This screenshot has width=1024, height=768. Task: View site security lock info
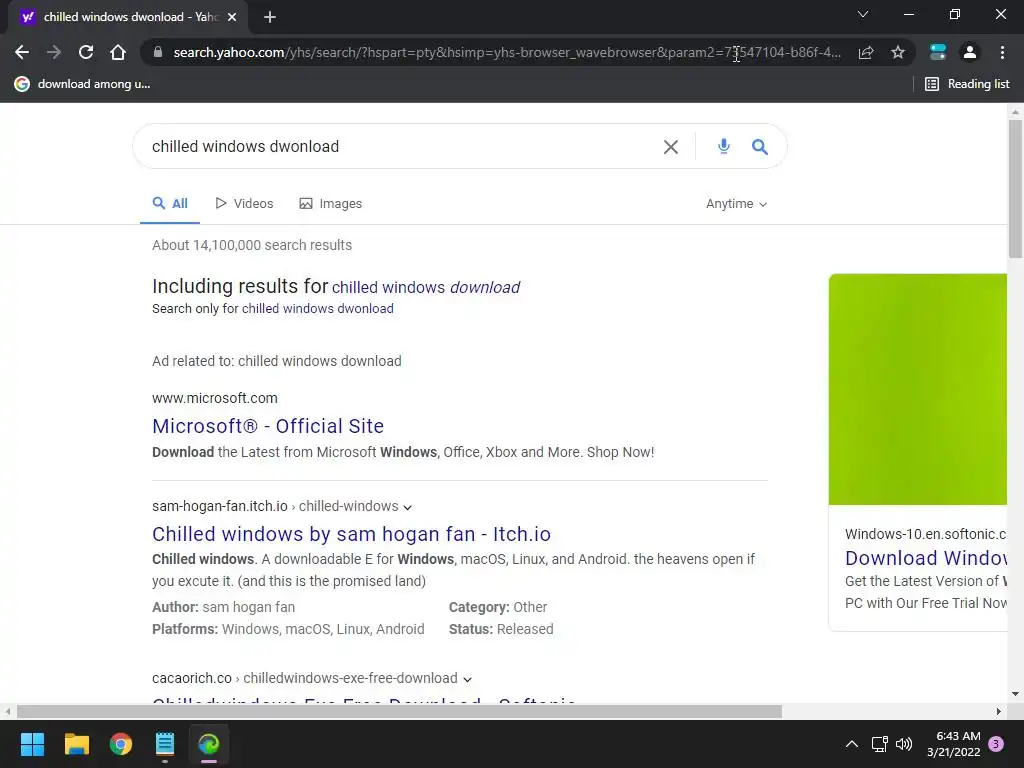(157, 52)
